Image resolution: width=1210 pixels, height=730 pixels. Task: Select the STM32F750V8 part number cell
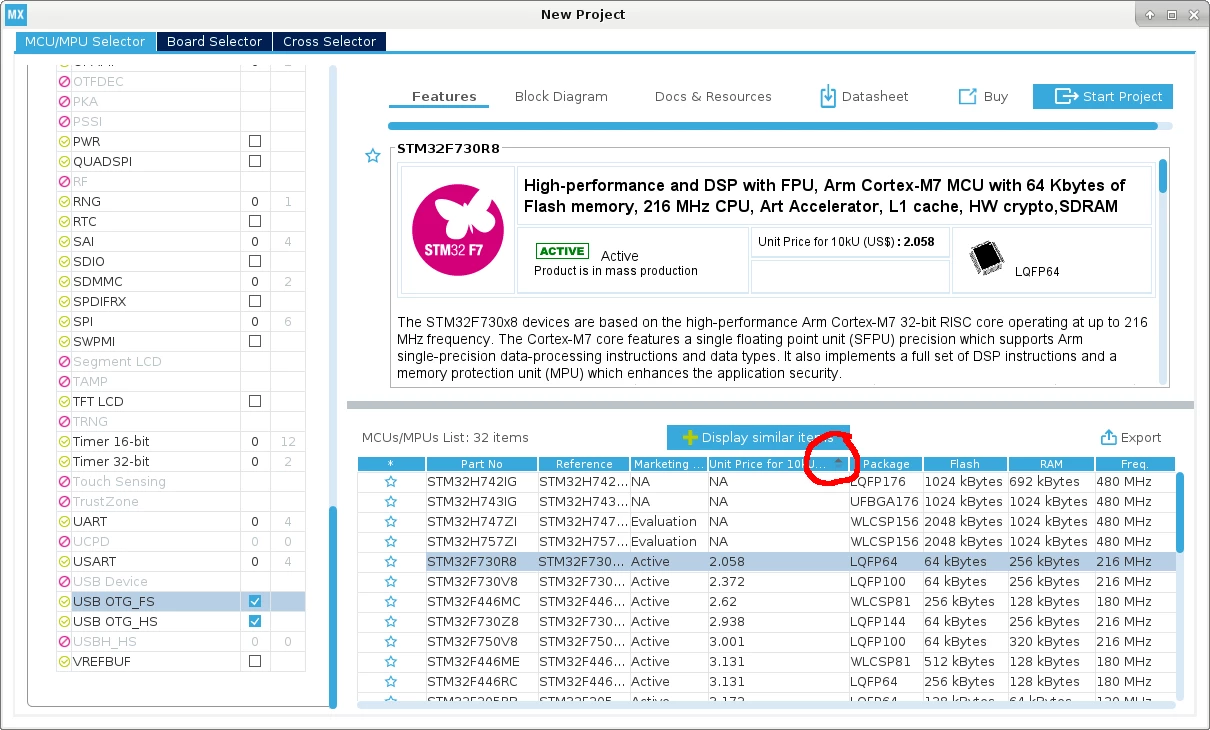[x=482, y=641]
